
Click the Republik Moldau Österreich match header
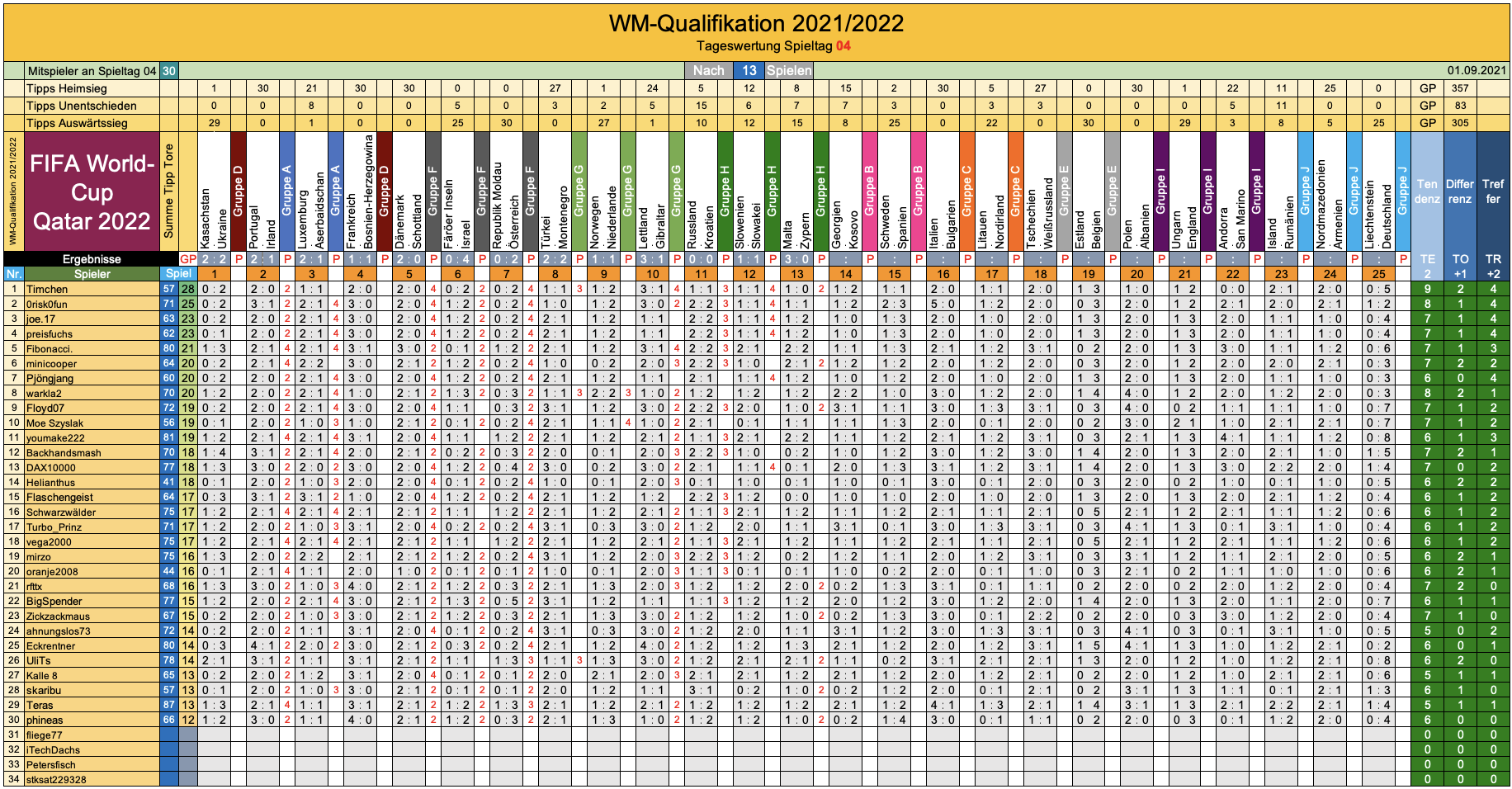coord(506,191)
